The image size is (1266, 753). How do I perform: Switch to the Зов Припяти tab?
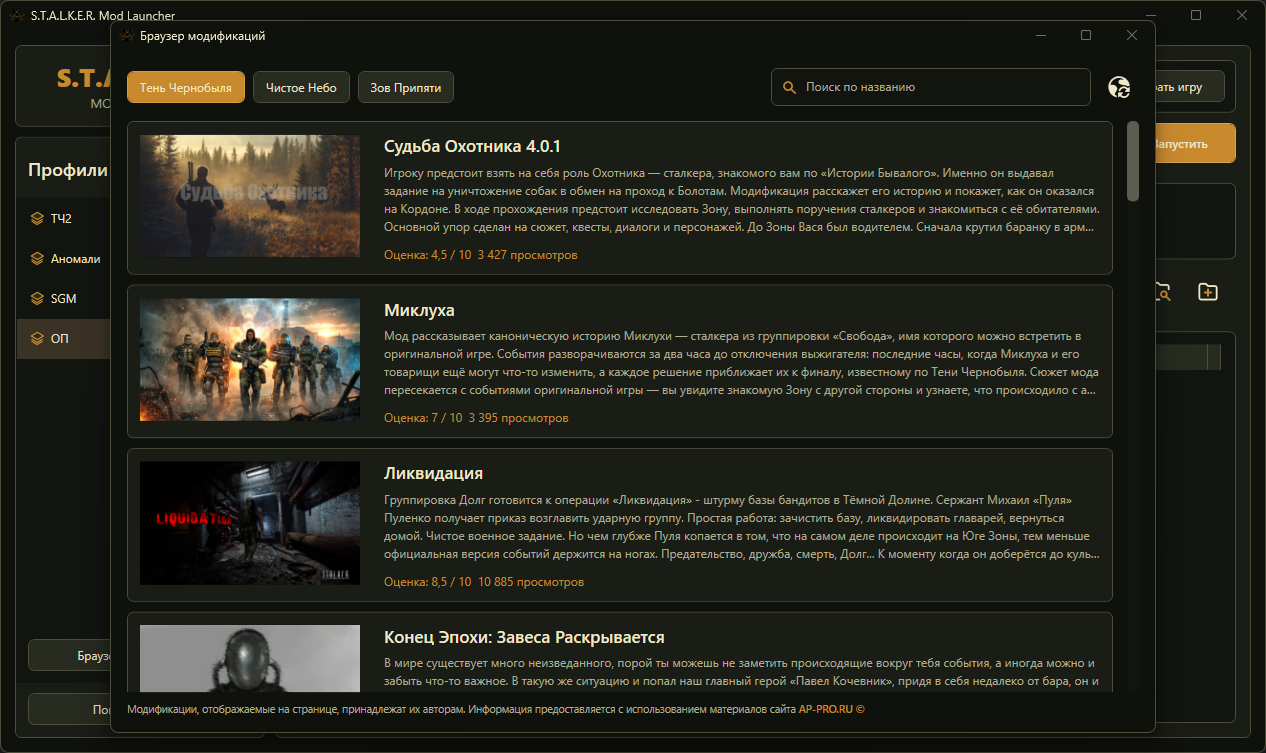tap(406, 87)
